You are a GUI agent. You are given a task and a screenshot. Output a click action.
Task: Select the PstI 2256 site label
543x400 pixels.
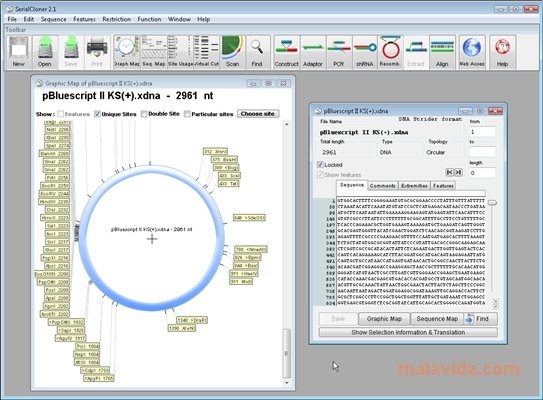tap(57, 177)
